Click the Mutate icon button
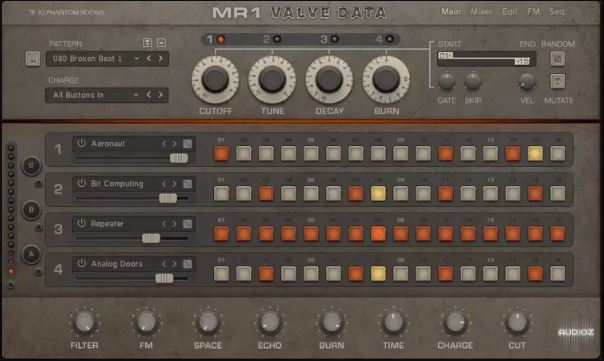 (x=557, y=81)
